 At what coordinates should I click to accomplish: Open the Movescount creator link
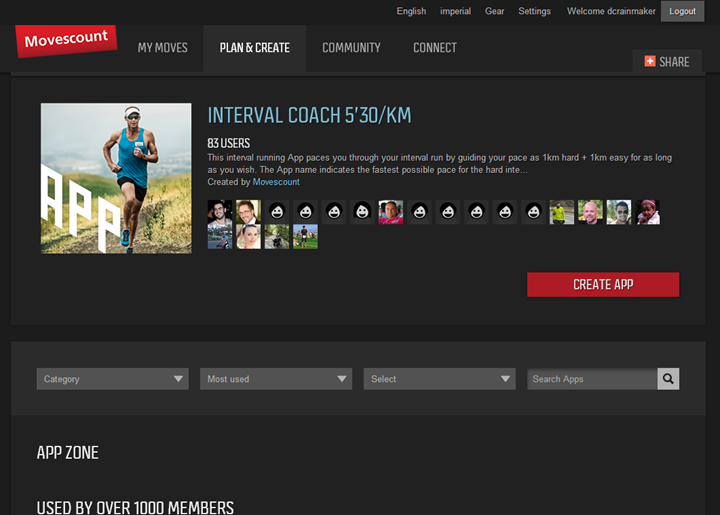tap(276, 182)
